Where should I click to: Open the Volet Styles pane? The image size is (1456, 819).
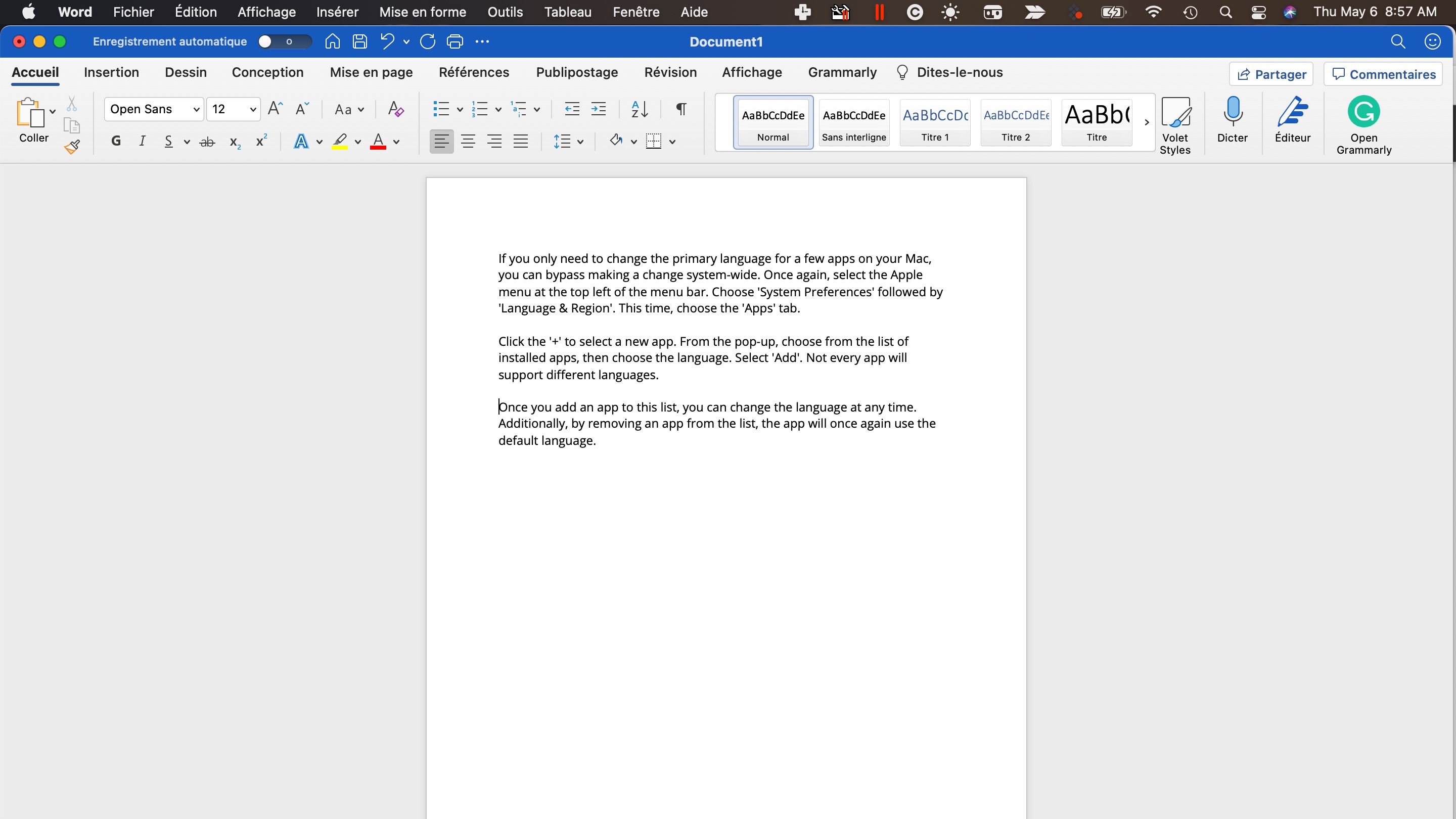[x=1175, y=125]
